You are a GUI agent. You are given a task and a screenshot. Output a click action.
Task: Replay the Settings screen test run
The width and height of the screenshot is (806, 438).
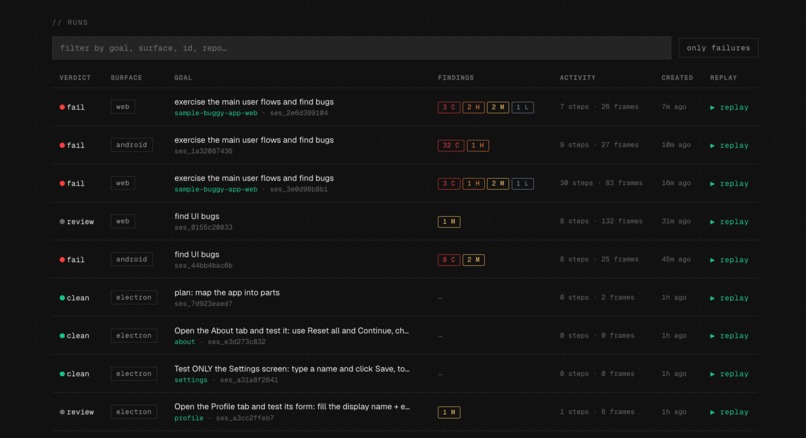[729, 374]
